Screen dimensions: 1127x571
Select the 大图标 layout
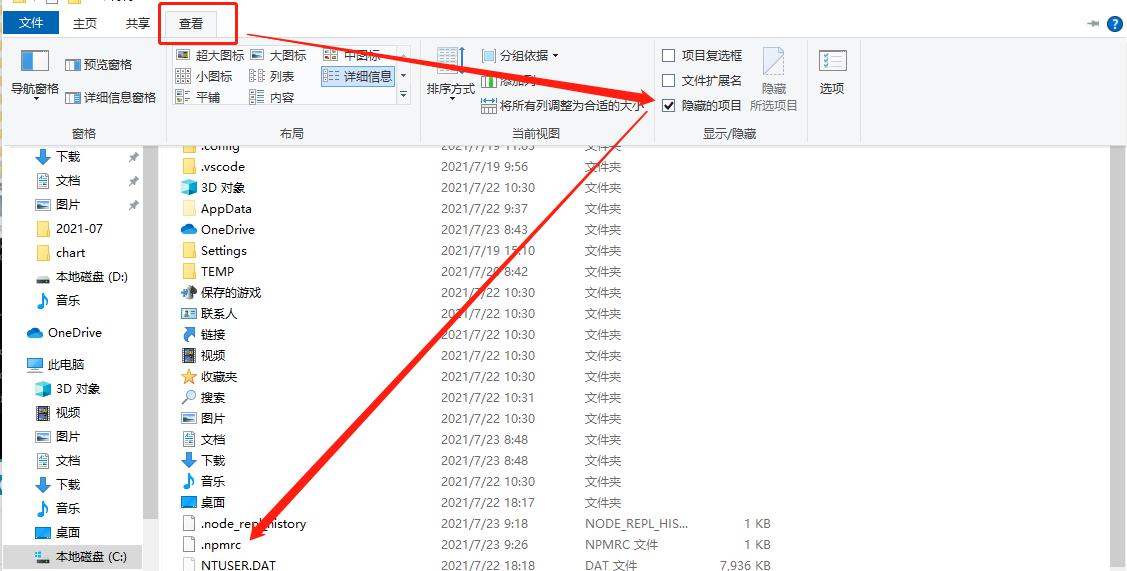[x=278, y=55]
